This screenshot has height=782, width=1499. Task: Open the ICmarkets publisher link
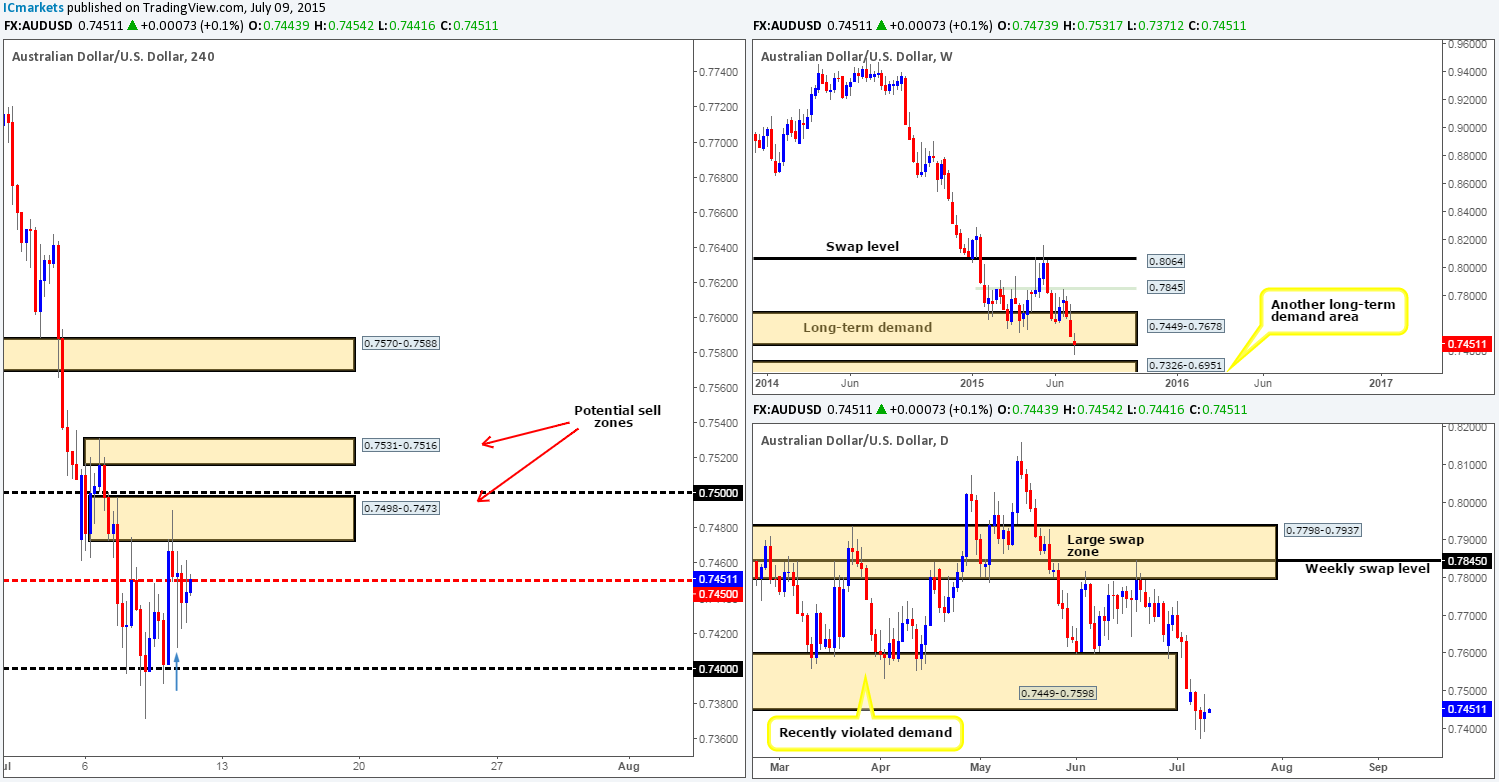32,8
